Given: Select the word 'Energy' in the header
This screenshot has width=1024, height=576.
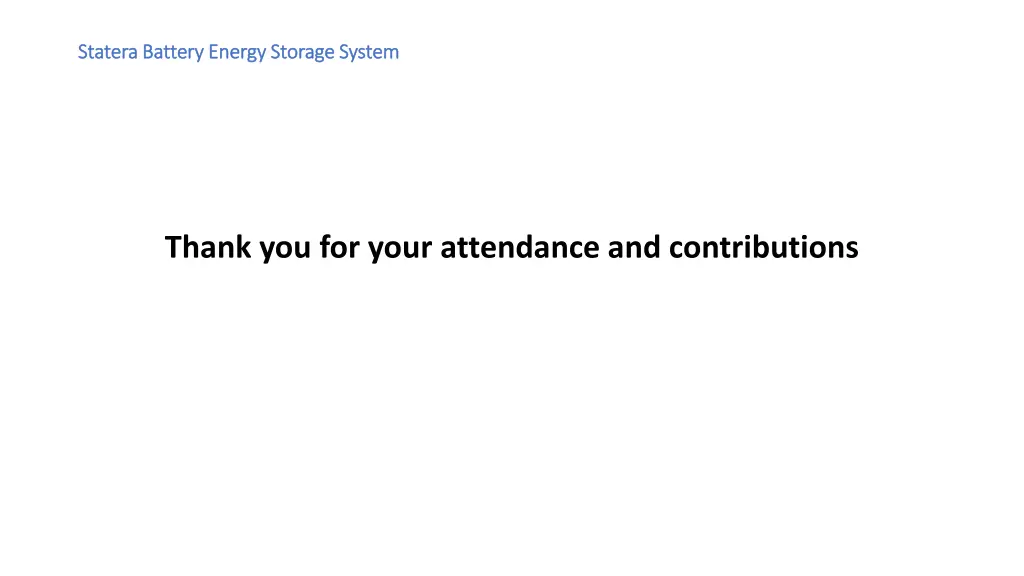Looking at the screenshot, I should 237,53.
